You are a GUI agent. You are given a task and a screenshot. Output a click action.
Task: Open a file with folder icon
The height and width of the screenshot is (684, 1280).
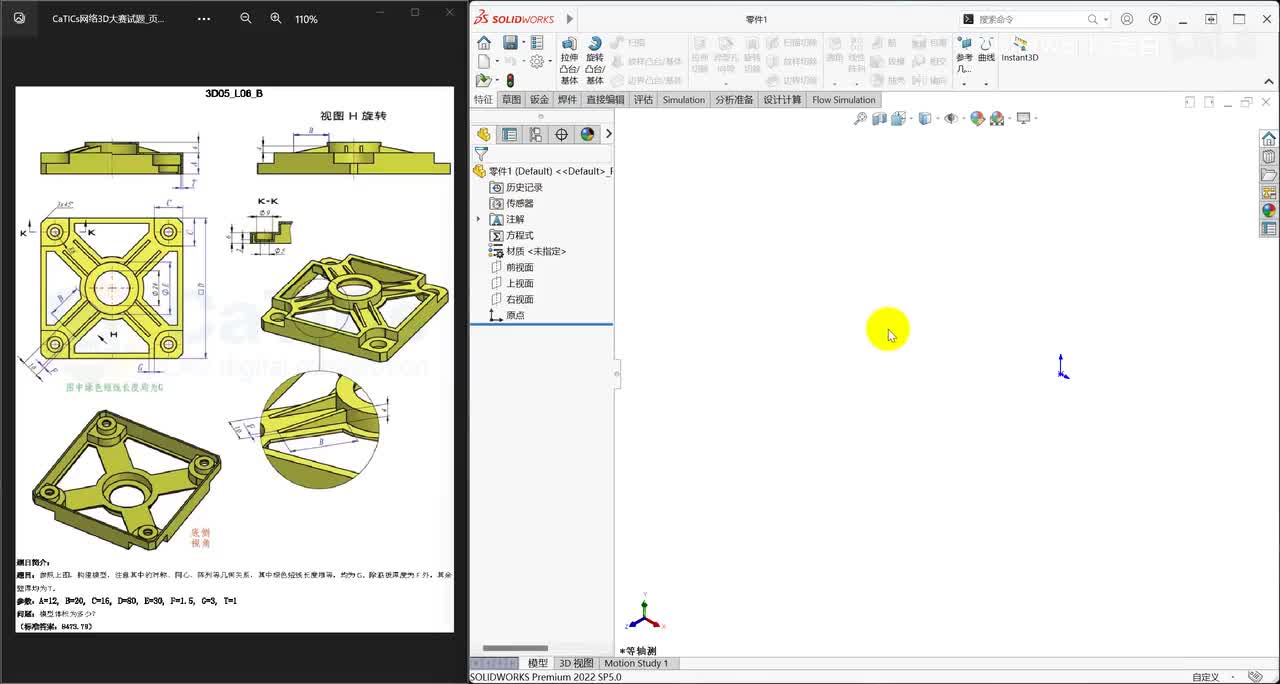click(x=483, y=81)
